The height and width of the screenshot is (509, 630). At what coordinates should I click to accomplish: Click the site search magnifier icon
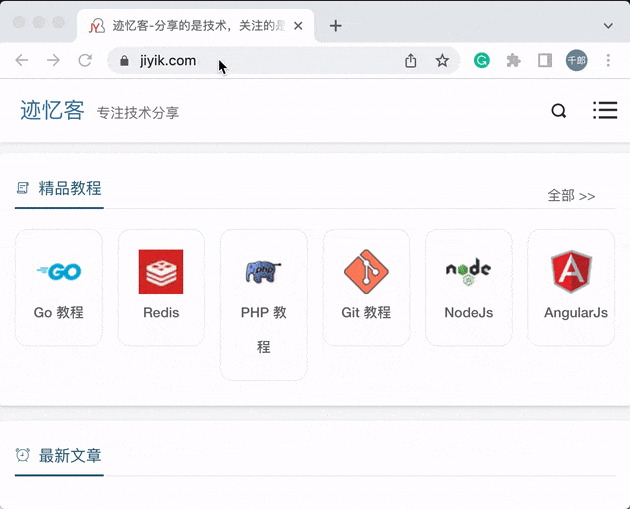pos(558,110)
